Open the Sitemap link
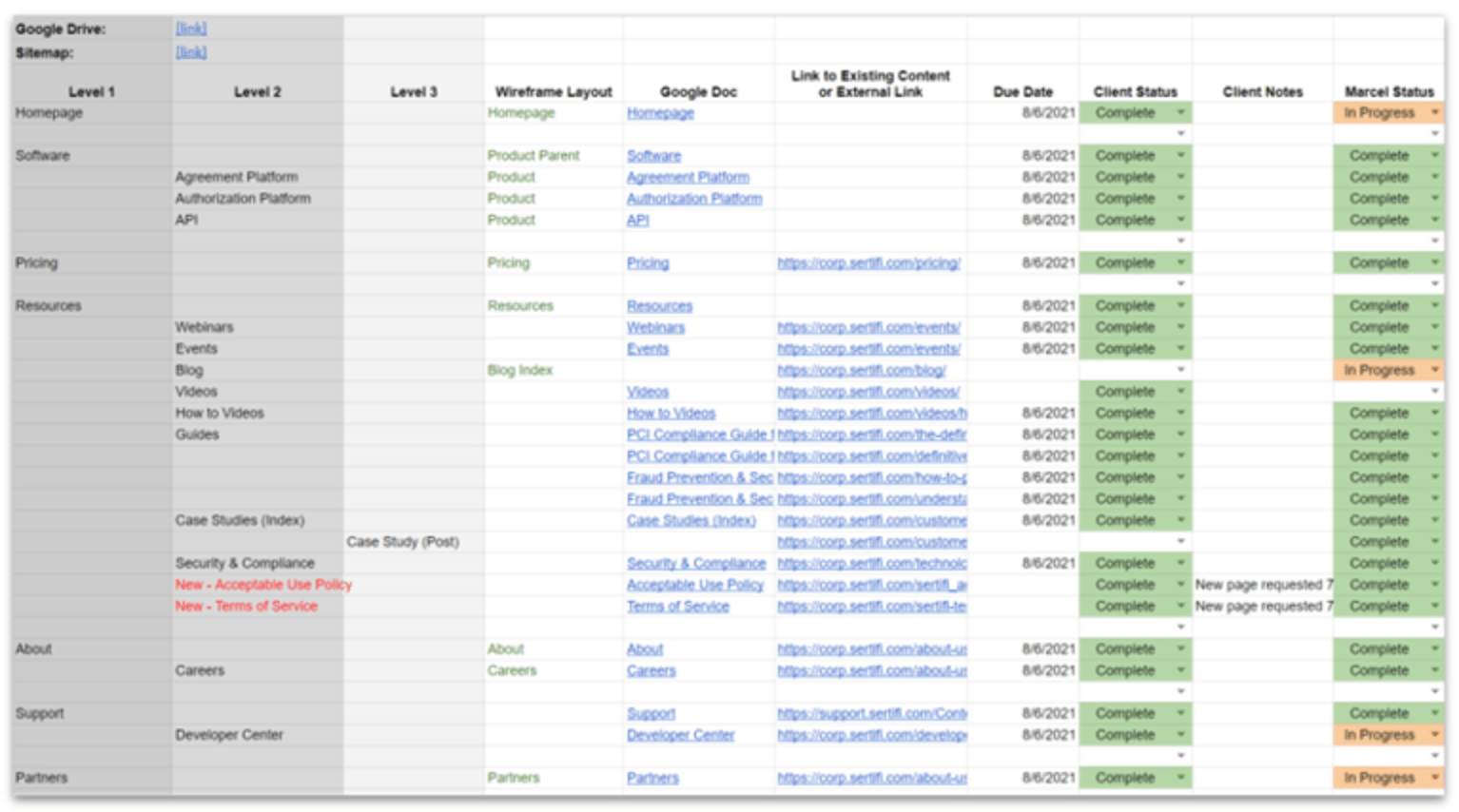1459x812 pixels. (x=190, y=52)
